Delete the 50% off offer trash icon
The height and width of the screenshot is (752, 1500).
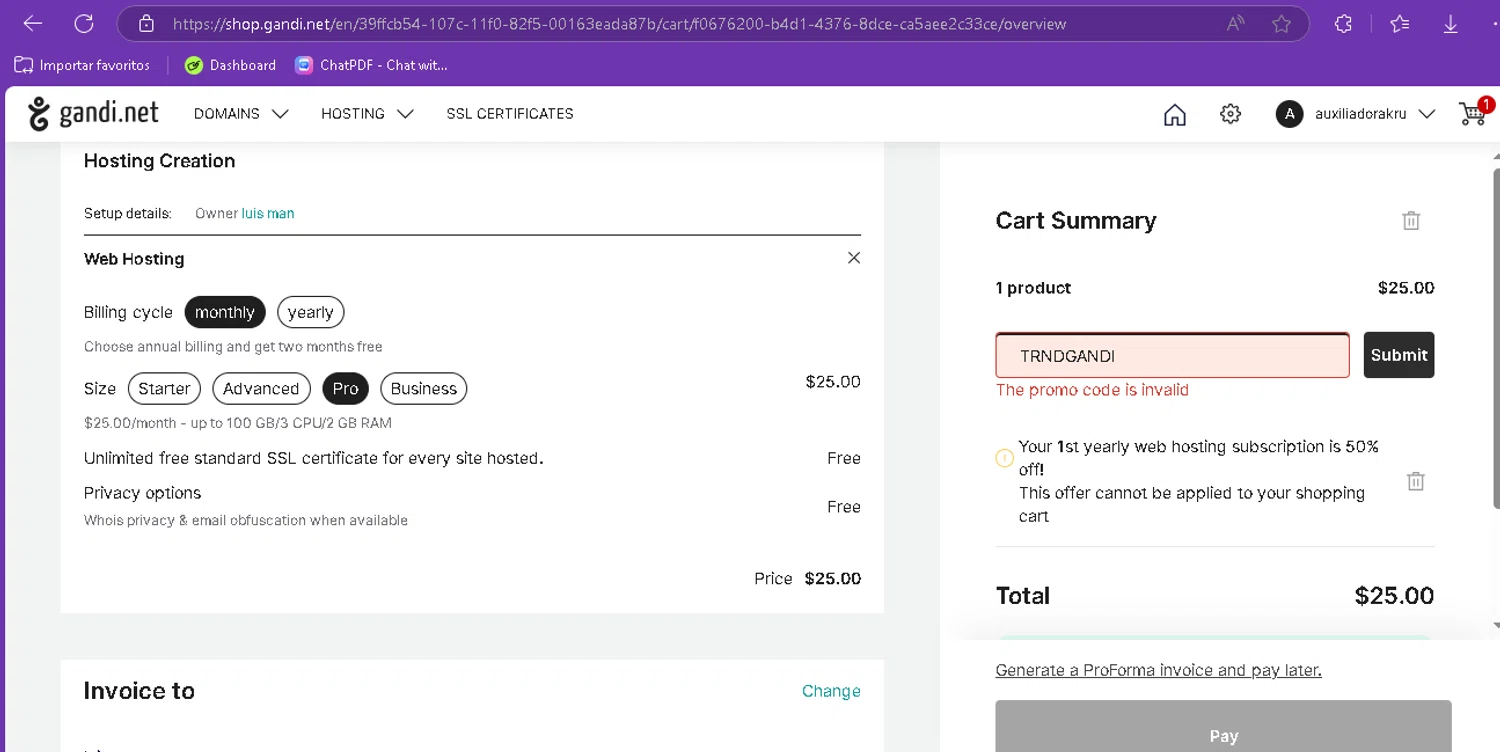click(x=1416, y=481)
